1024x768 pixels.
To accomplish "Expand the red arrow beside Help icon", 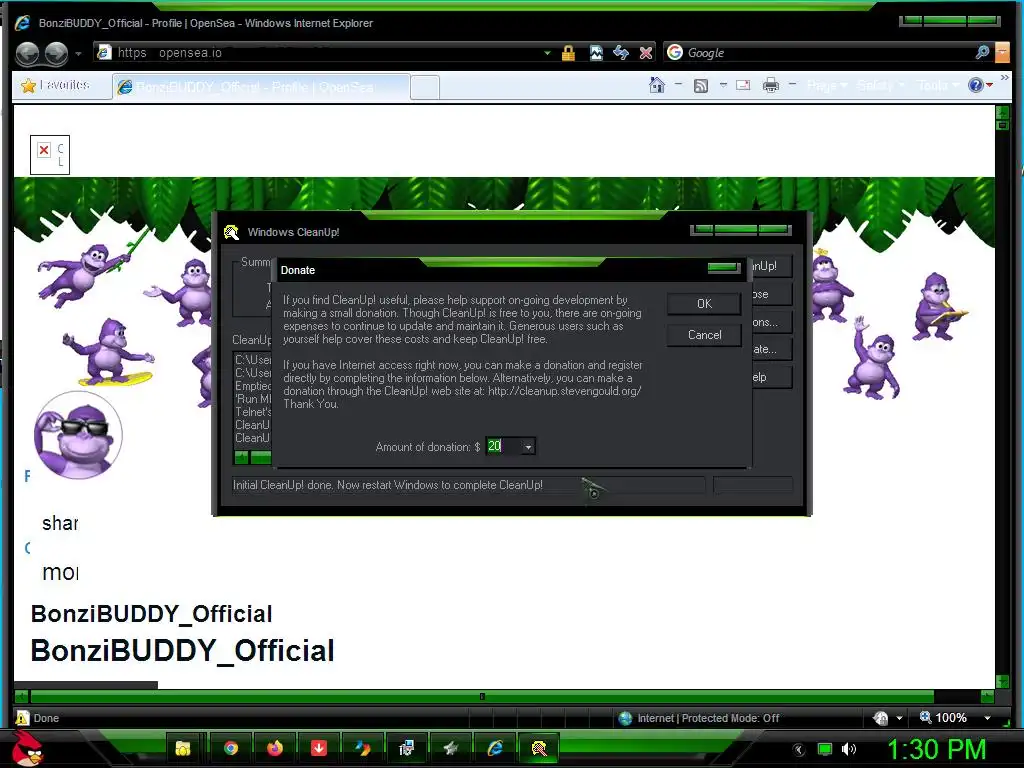I will click(990, 86).
